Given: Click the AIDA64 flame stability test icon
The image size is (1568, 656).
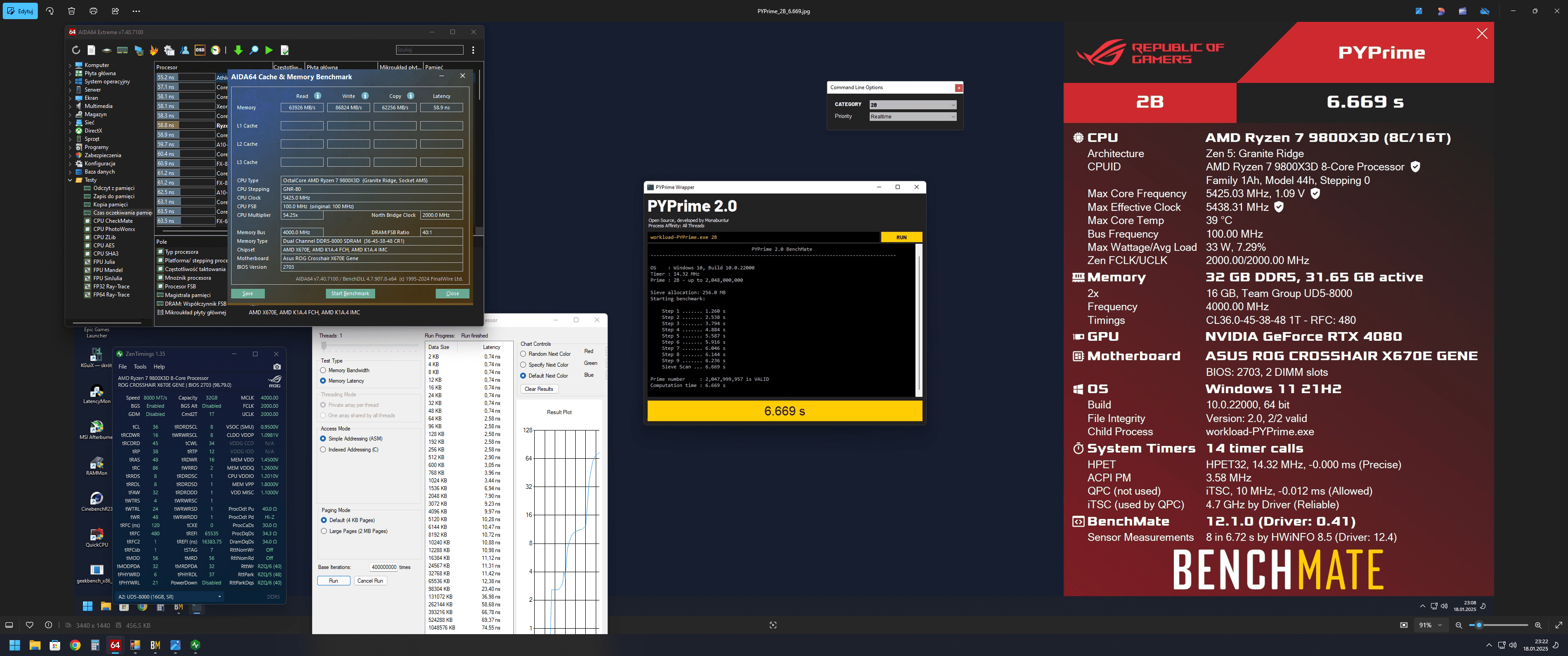Looking at the screenshot, I should (154, 51).
